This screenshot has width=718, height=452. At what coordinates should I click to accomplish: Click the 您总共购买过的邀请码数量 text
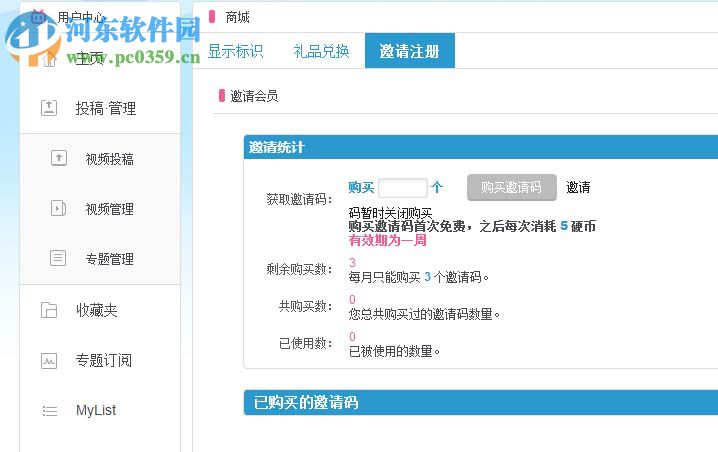pos(424,314)
